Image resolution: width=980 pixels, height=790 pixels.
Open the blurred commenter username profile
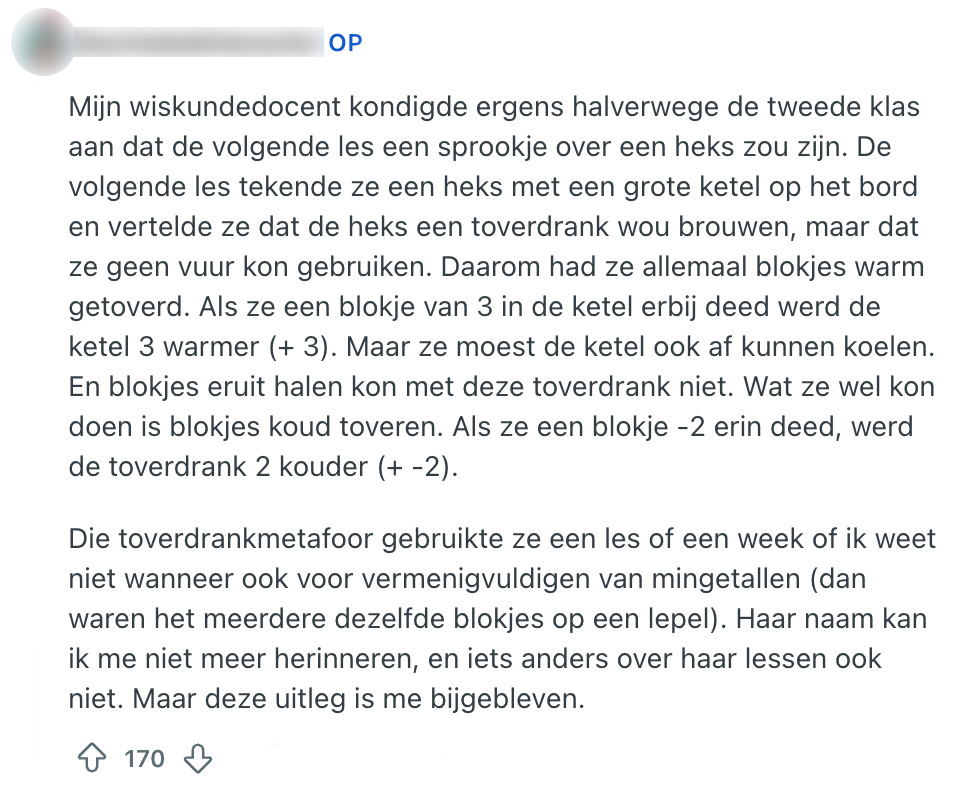pos(200,43)
